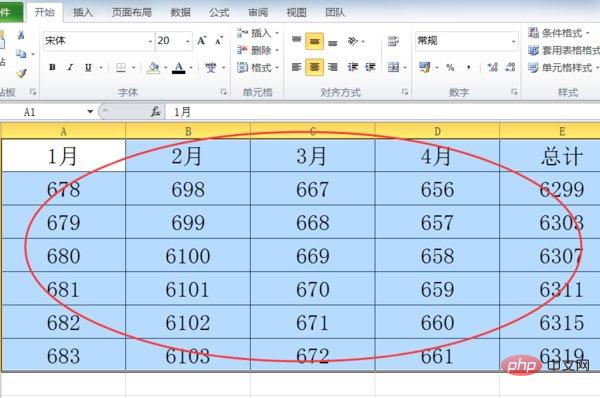The height and width of the screenshot is (398, 600).
Task: Click the Wrap Text icon
Action: 393,41
